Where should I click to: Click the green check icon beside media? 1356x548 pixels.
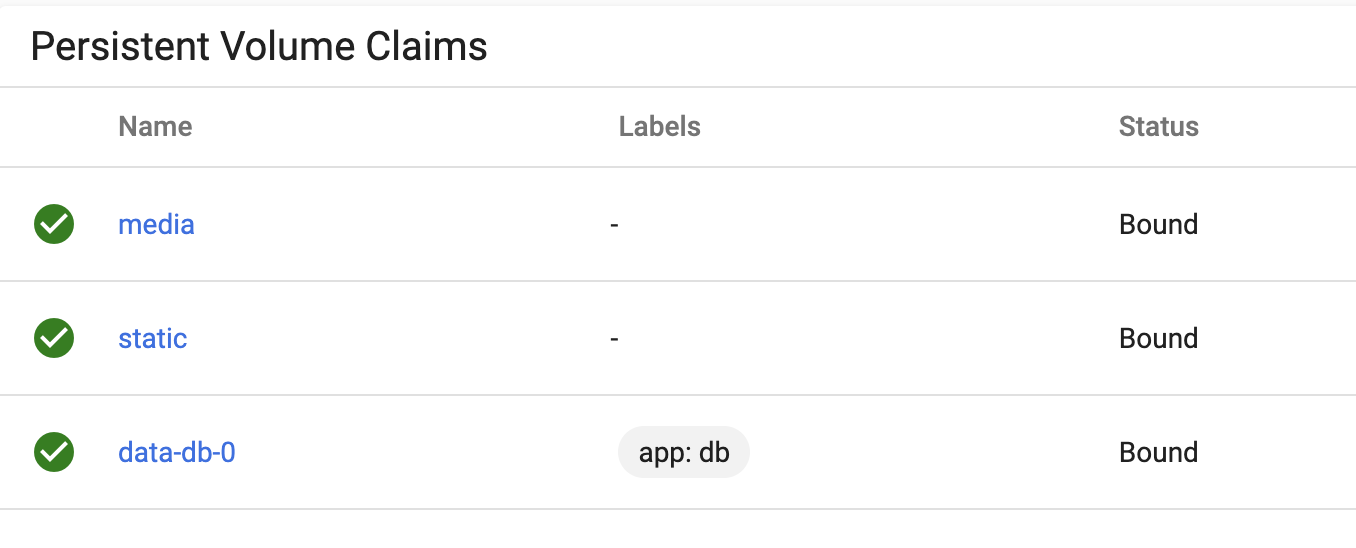(54, 224)
